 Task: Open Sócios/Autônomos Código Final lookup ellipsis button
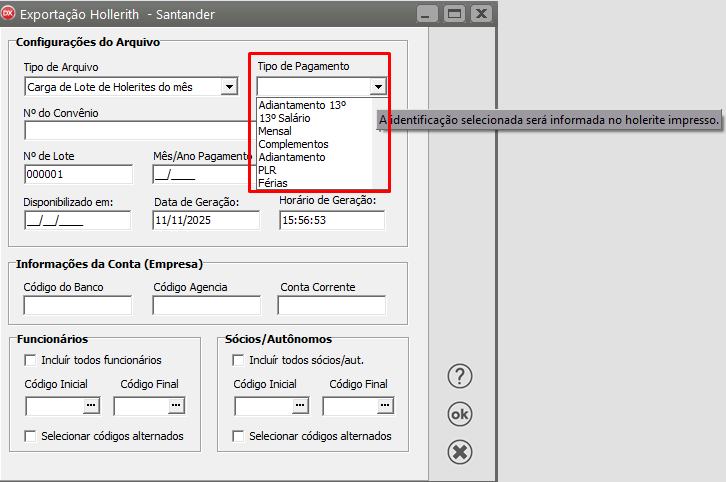(x=385, y=405)
